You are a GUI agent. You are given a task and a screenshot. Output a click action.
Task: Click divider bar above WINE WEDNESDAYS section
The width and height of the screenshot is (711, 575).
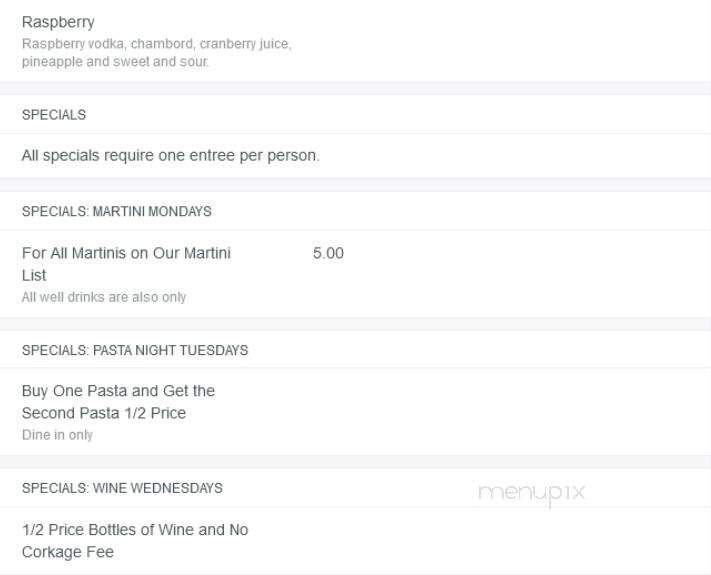(x=356, y=462)
